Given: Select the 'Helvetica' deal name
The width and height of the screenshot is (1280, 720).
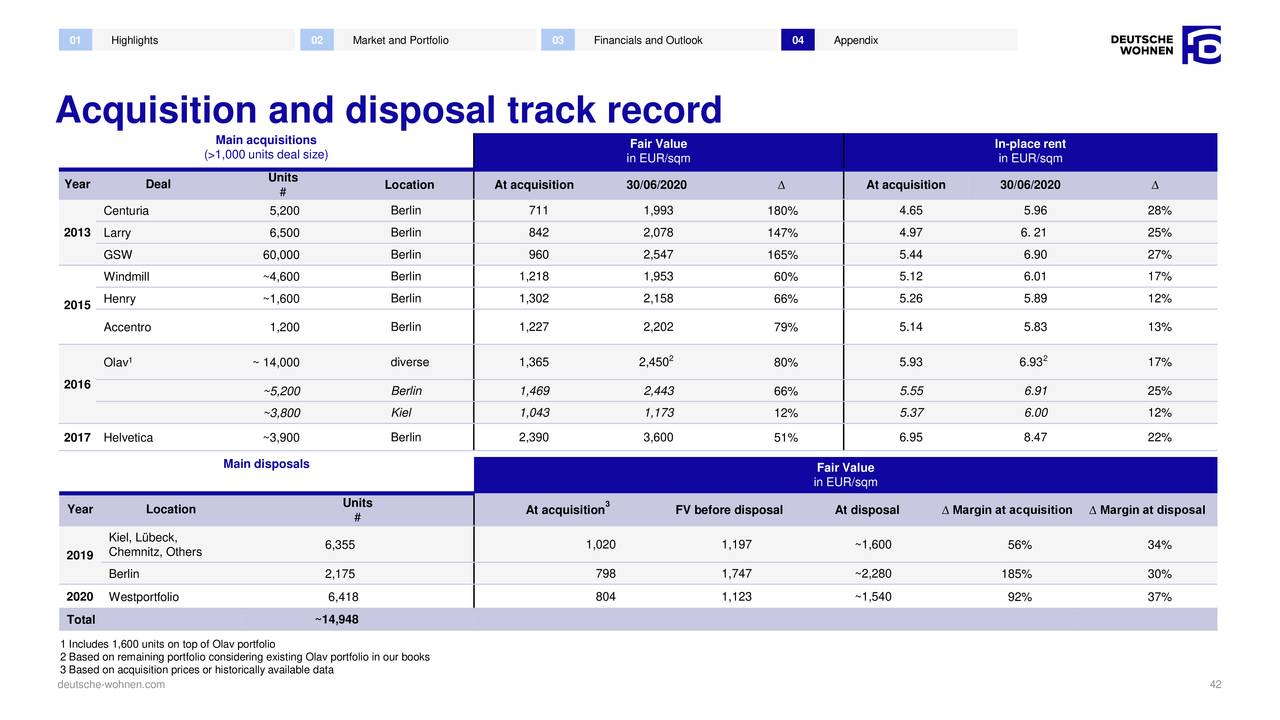Looking at the screenshot, I should pos(128,438).
